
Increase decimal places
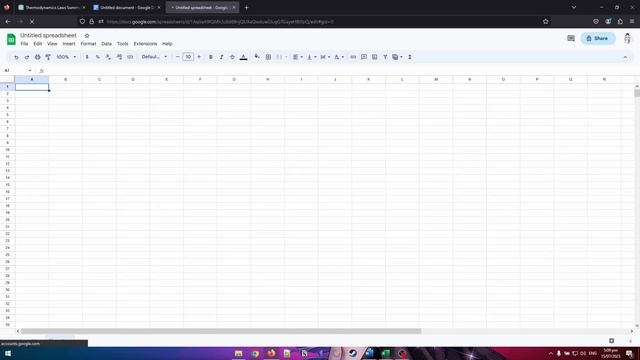pyautogui.click(x=119, y=57)
